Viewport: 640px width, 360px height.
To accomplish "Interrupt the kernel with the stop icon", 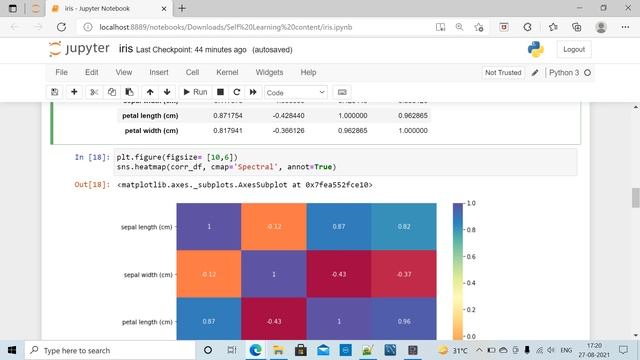I will point(220,92).
